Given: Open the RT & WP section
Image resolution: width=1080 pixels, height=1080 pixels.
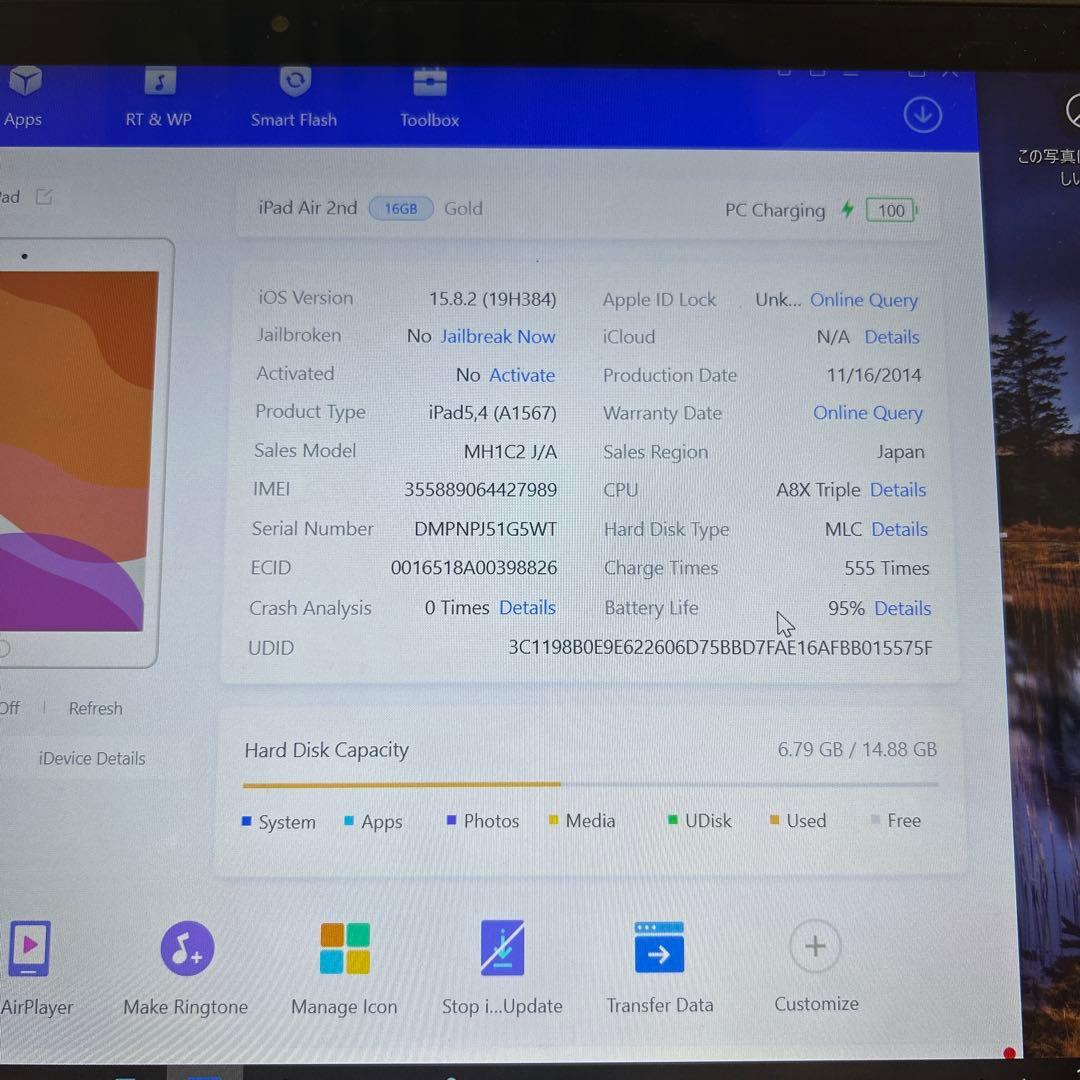Looking at the screenshot, I should click(158, 98).
